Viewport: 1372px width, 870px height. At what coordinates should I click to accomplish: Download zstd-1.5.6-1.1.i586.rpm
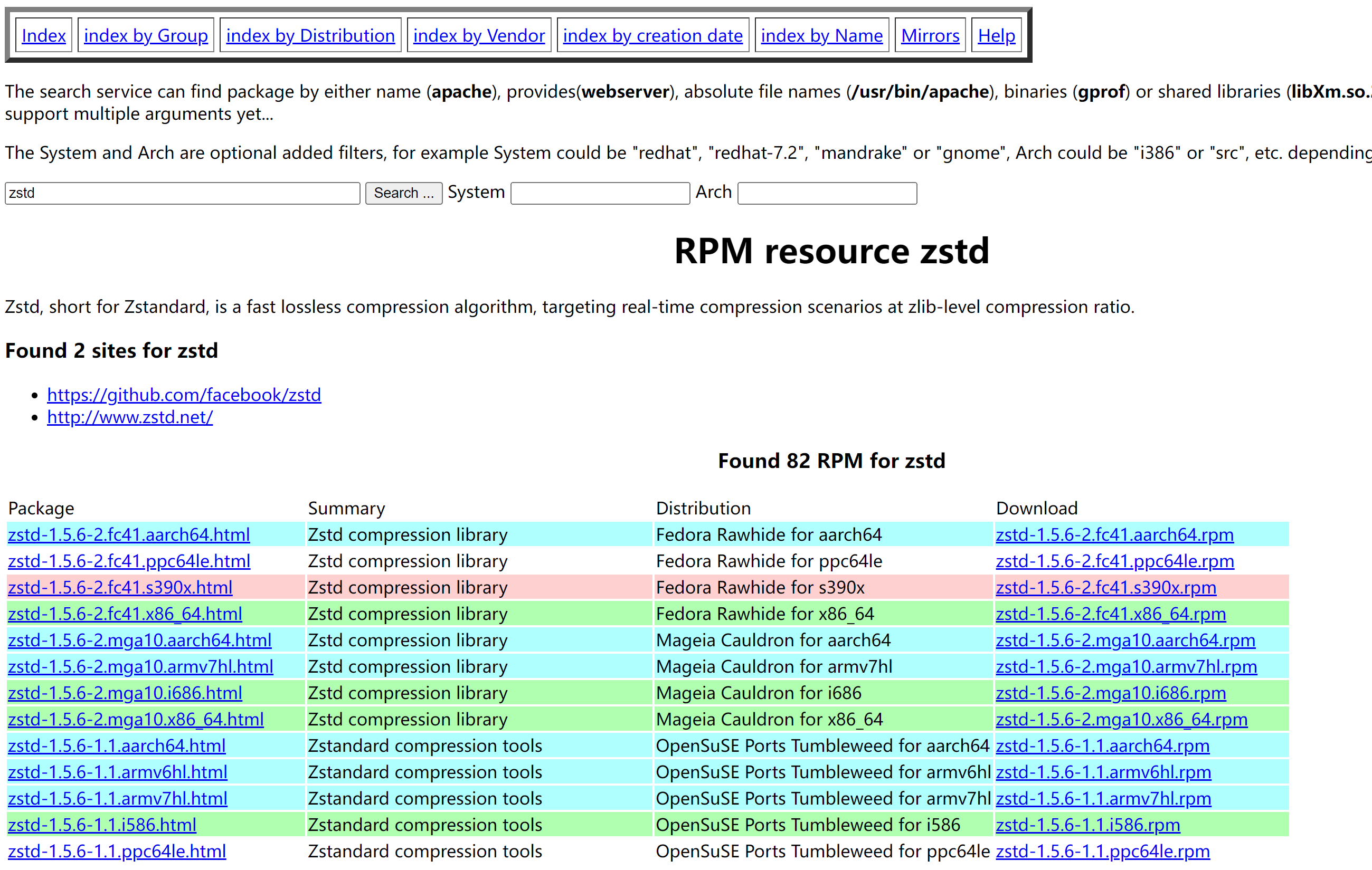pyautogui.click(x=1088, y=825)
